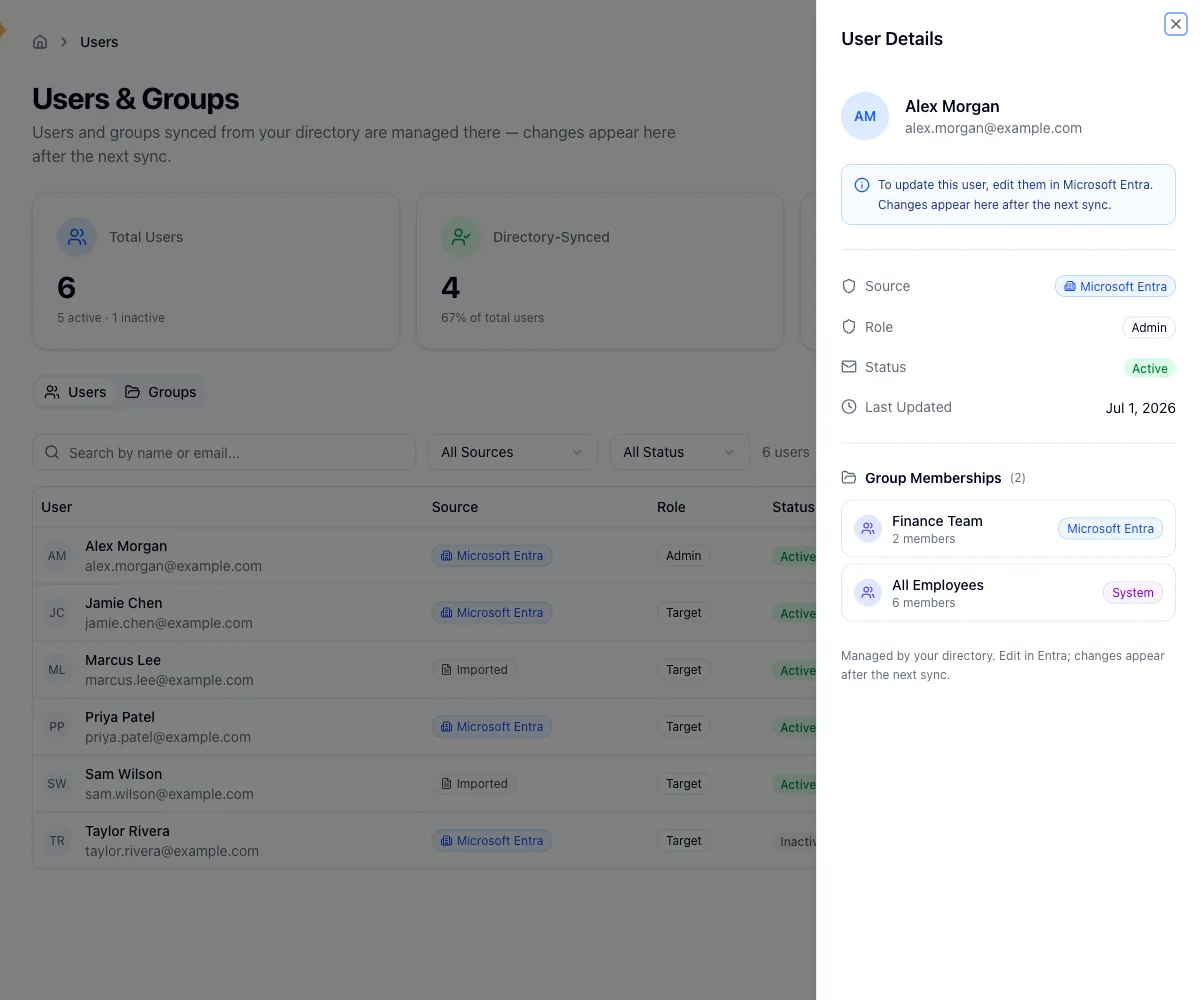The width and height of the screenshot is (1200, 1000).
Task: Click the Active status badge in details
Action: (1149, 368)
